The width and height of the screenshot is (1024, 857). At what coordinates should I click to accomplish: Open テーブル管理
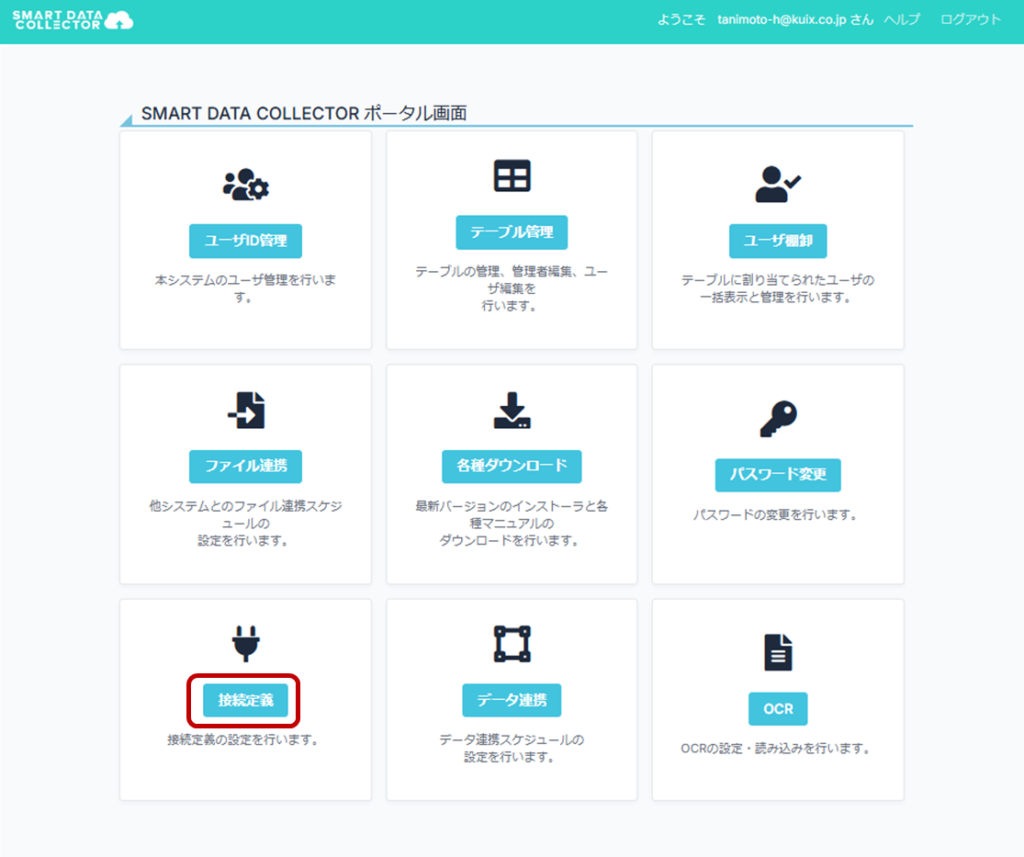[512, 232]
